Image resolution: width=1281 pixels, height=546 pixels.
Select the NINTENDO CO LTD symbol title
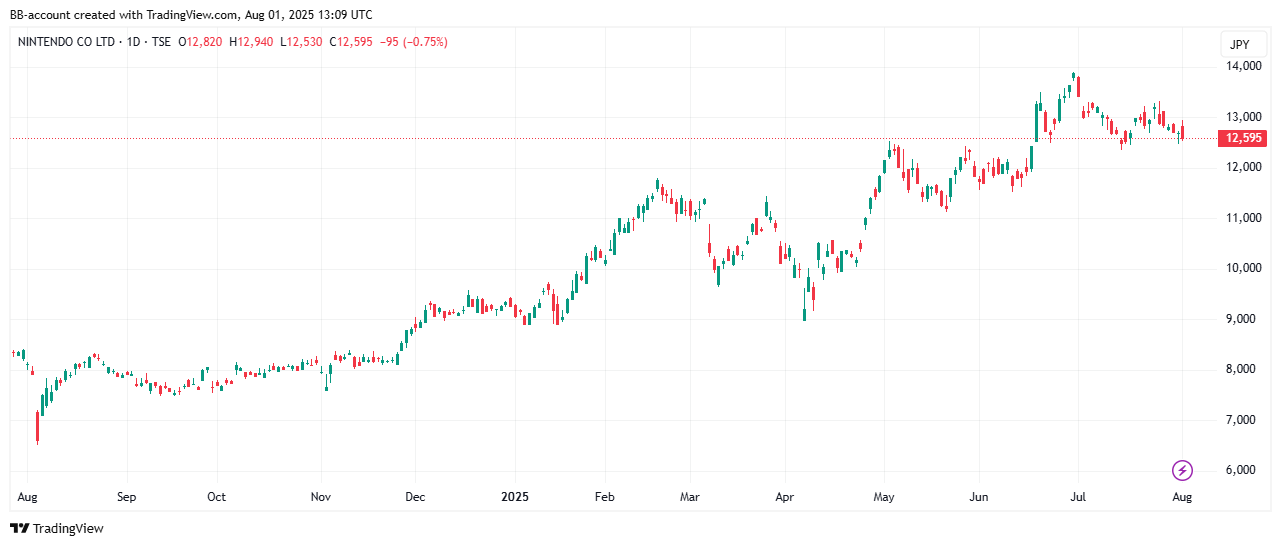[68, 42]
